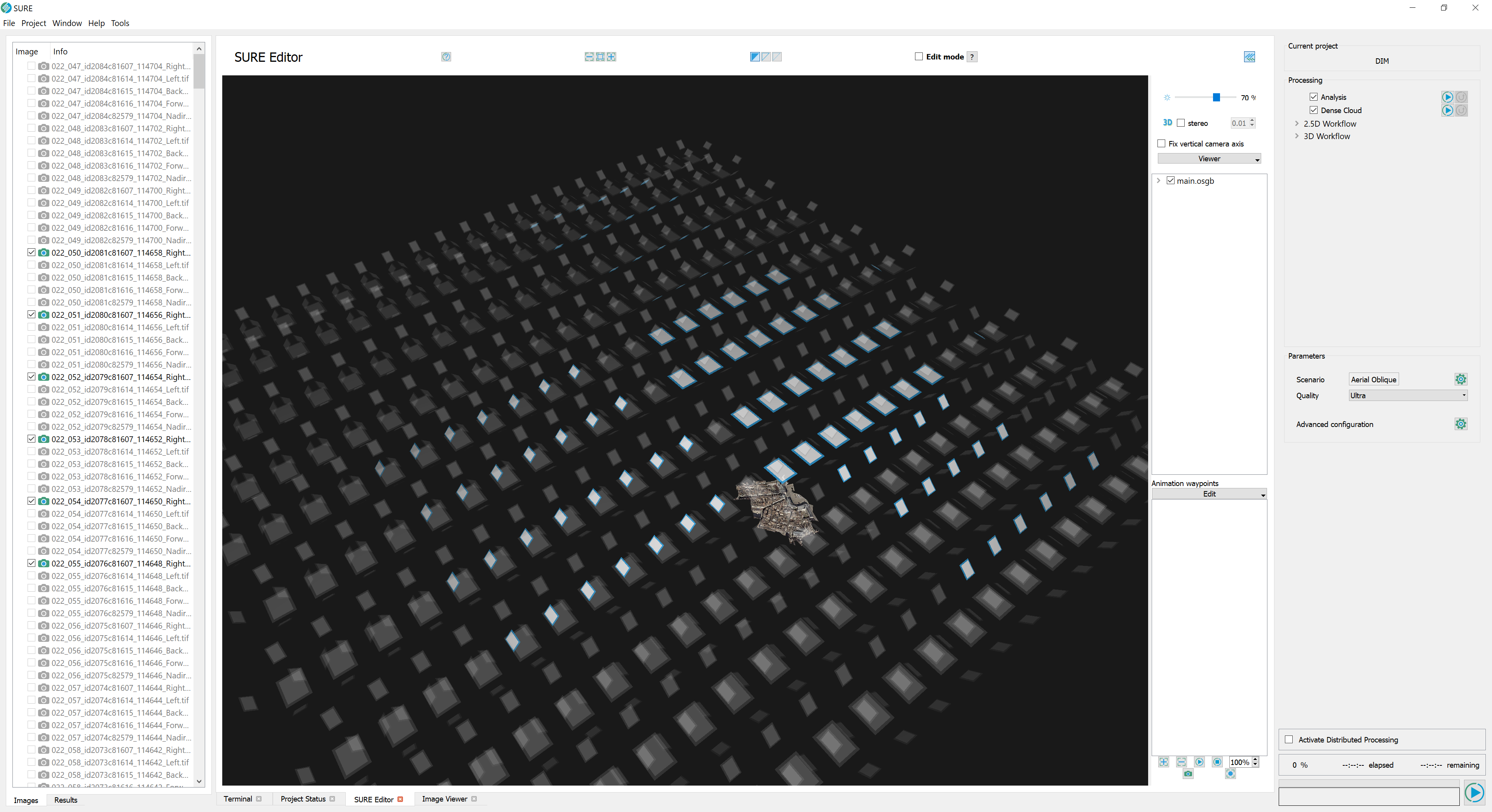Click camera icon of 022_047 Left.tif
1492x812 pixels.
[44, 79]
